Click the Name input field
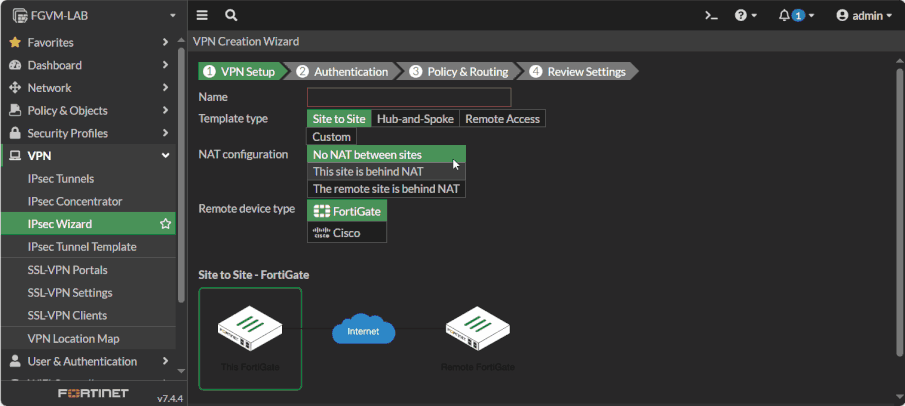 coord(409,97)
